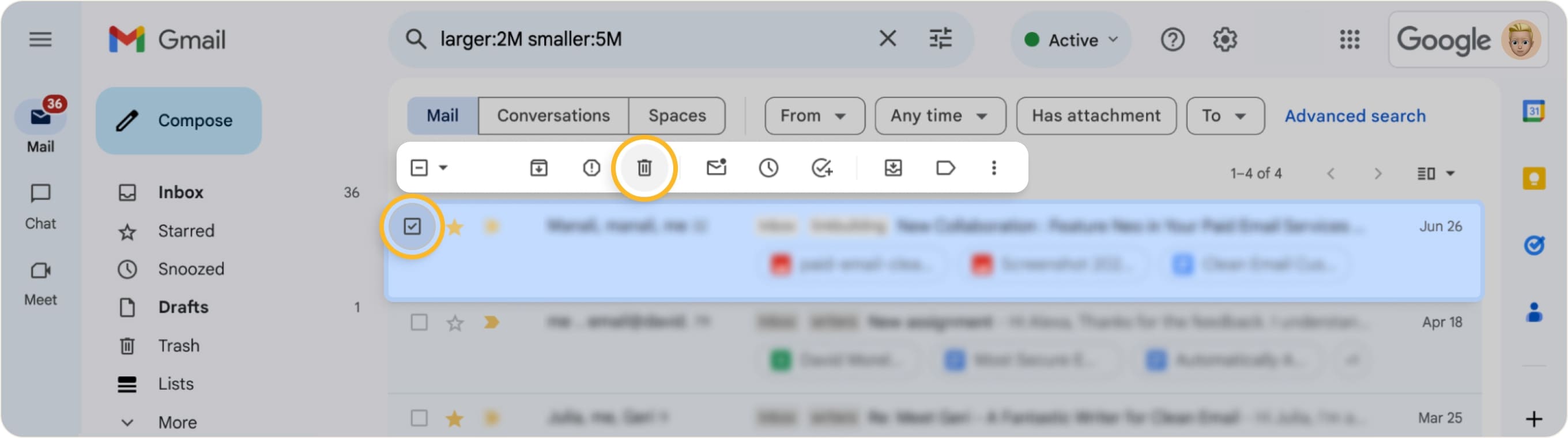Clear the search query with the X
Screen dimensions: 1568x438
[887, 39]
